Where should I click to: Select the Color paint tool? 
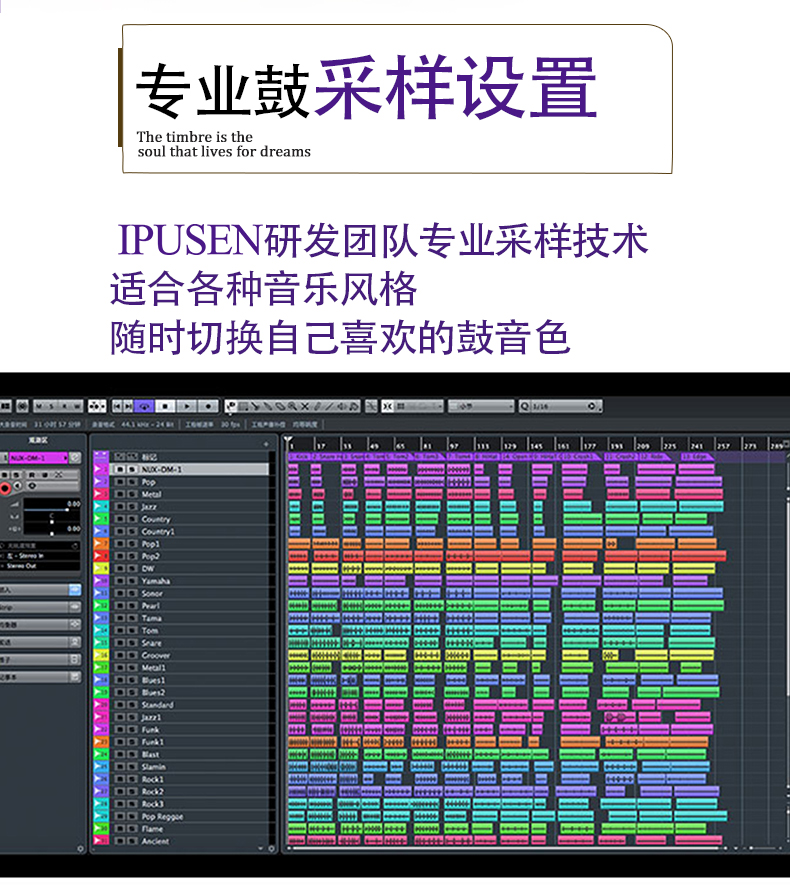(354, 406)
